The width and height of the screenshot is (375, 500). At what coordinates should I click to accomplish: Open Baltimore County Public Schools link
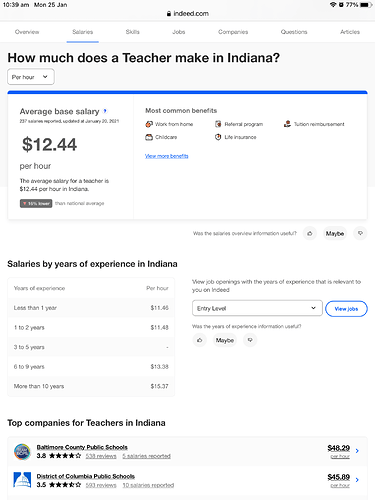click(82, 447)
